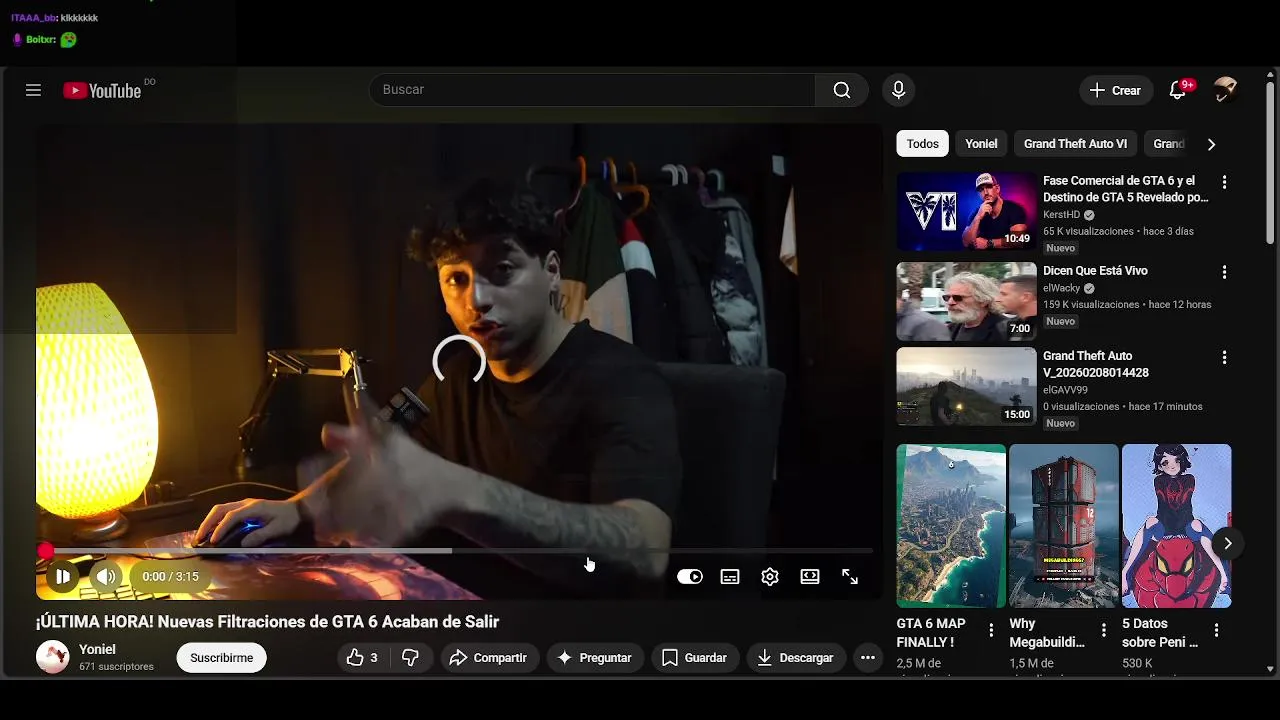
Task: Open the GTA 6 MAP FINALLY short thumbnail
Action: tap(951, 526)
